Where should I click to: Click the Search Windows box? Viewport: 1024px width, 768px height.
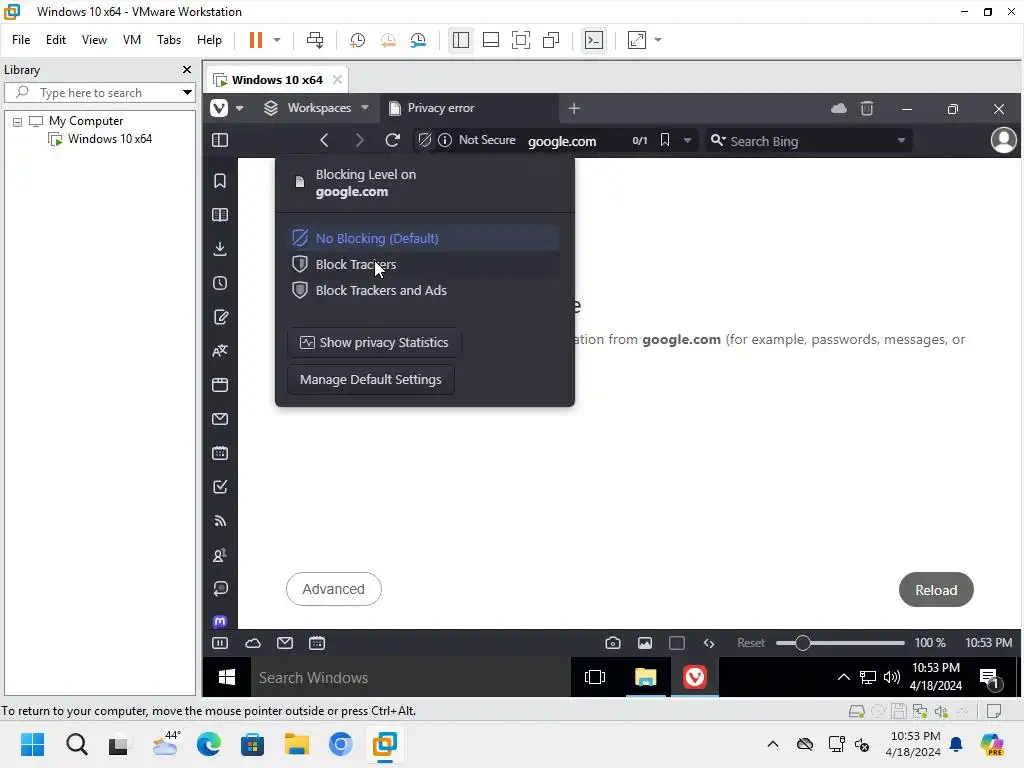[x=411, y=678]
